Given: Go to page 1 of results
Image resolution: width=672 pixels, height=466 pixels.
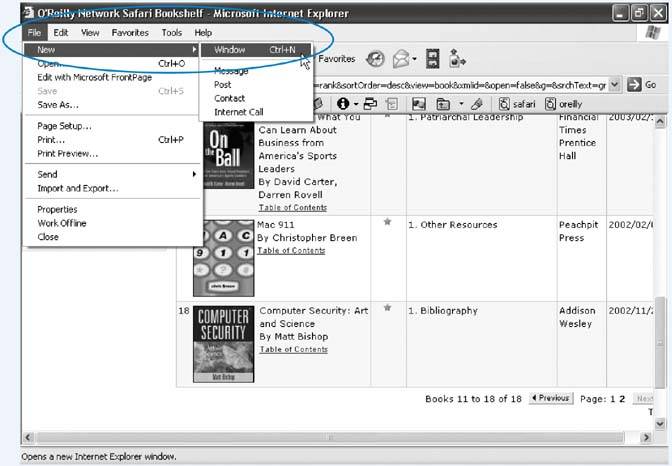Looking at the screenshot, I should click(x=612, y=399).
